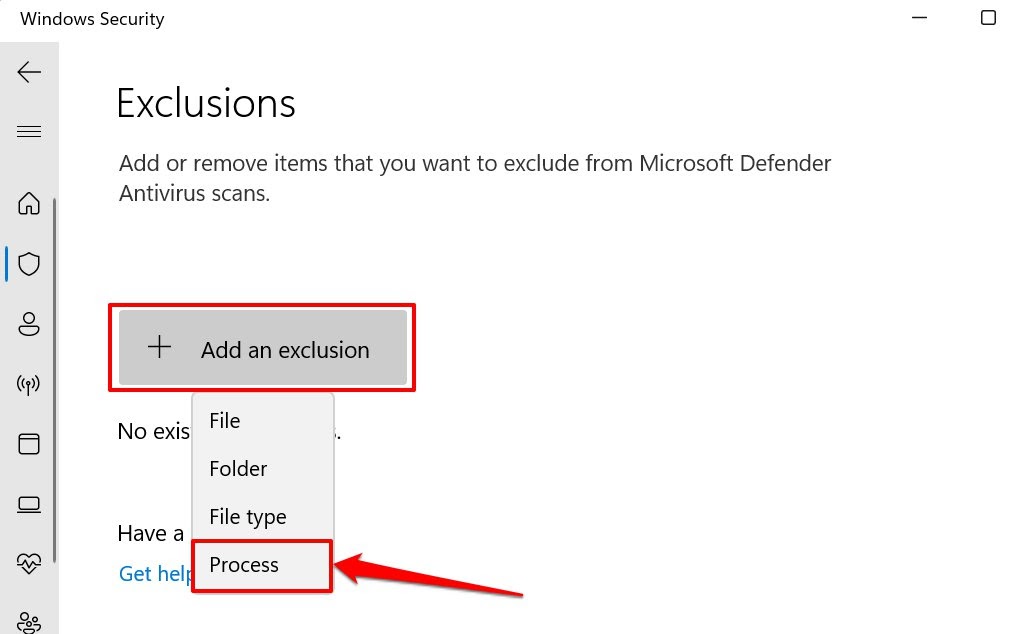Choose File from the exclusion menu
The height and width of the screenshot is (634, 1015).
(x=225, y=421)
